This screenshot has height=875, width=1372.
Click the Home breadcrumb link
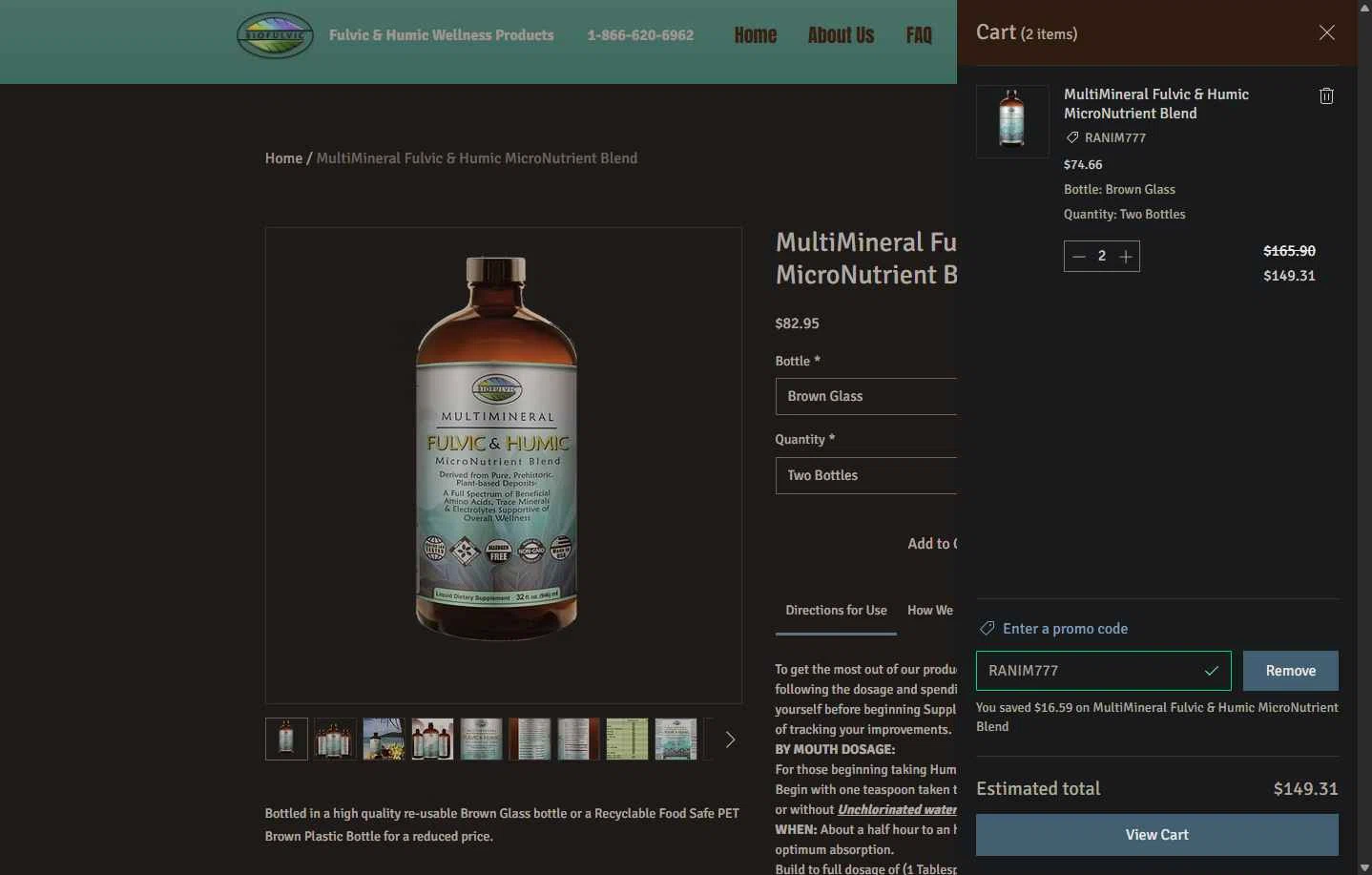[283, 158]
